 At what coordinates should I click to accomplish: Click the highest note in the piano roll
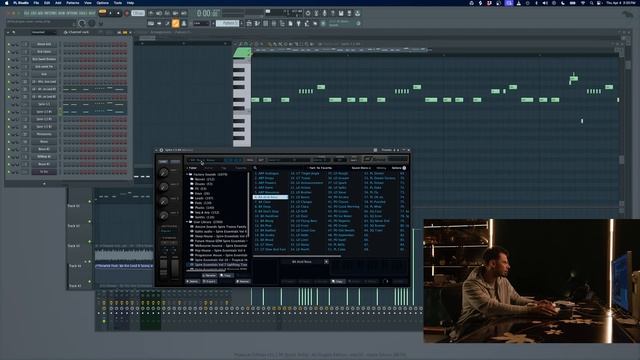coord(574,78)
